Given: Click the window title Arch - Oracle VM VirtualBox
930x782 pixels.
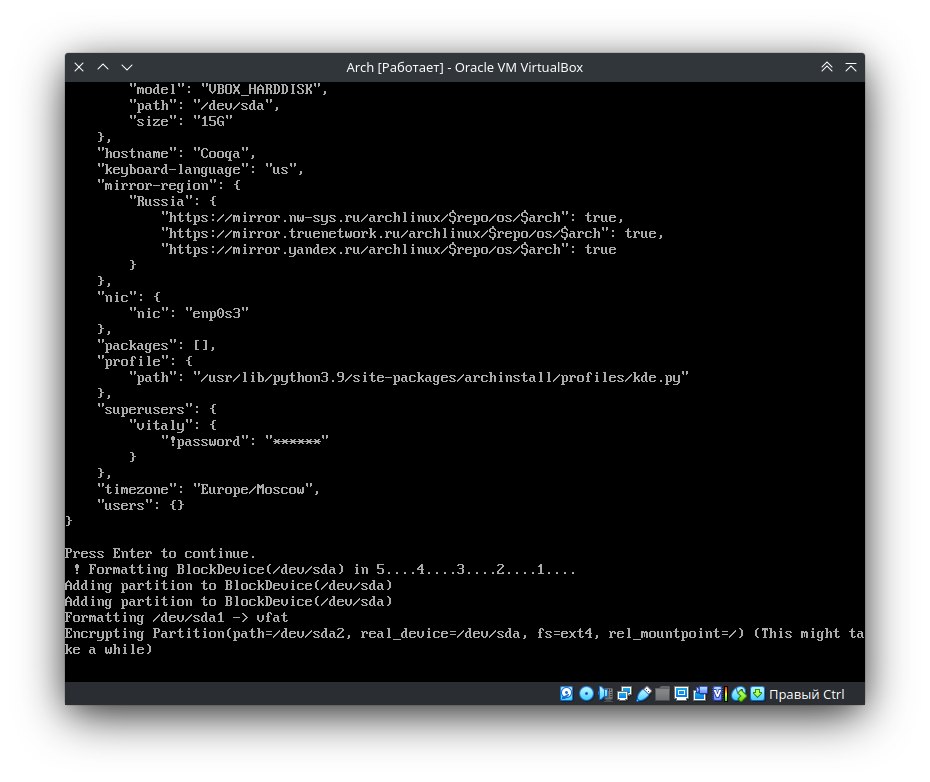Looking at the screenshot, I should 464,68.
